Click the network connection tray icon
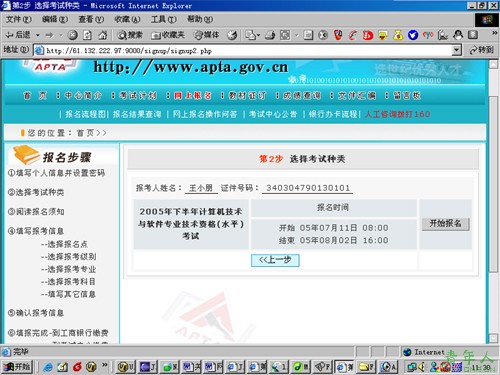 pyautogui.click(x=412, y=367)
